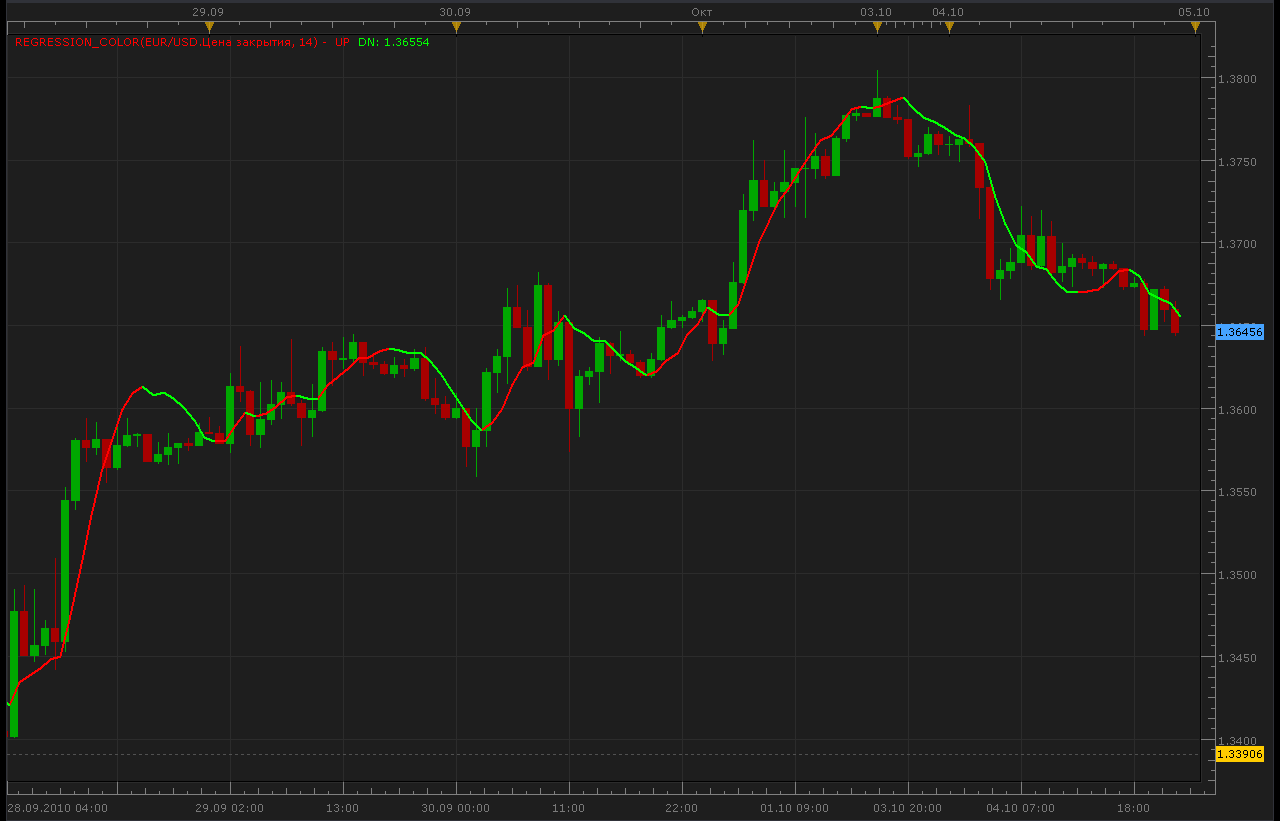Viewport: 1280px width, 821px height.
Task: Click the 1.3450 price axis label
Action: coord(1237,659)
